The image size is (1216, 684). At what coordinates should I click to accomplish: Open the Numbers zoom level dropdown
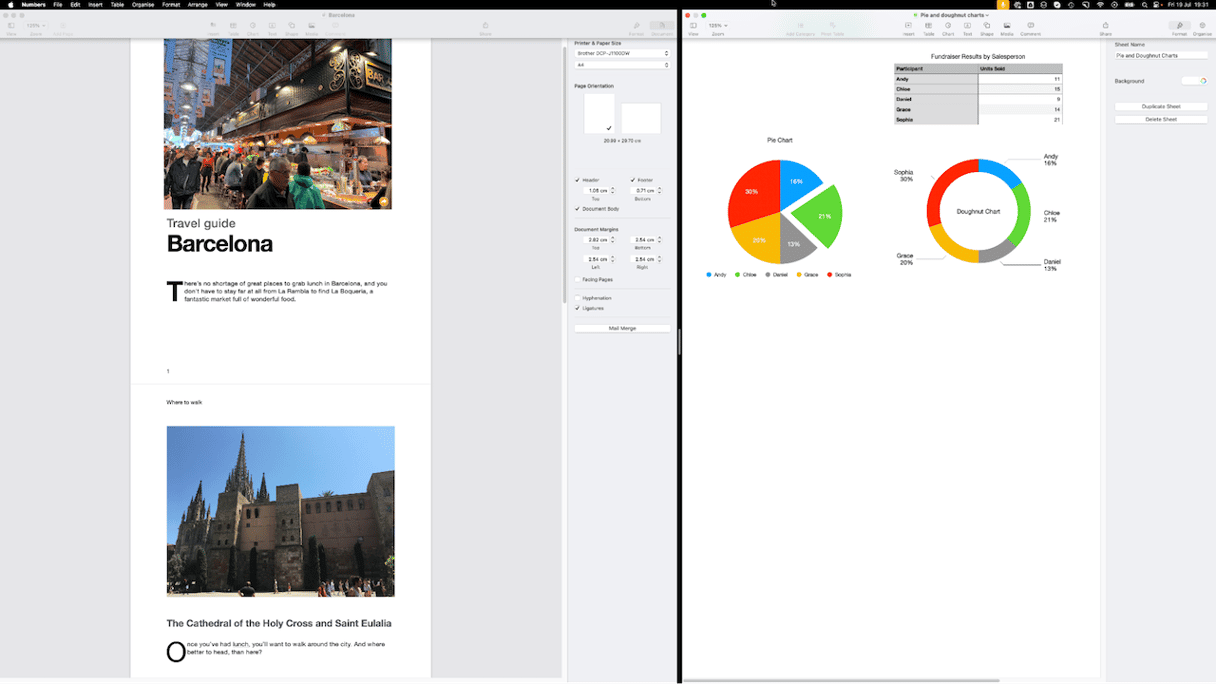pyautogui.click(x=718, y=26)
